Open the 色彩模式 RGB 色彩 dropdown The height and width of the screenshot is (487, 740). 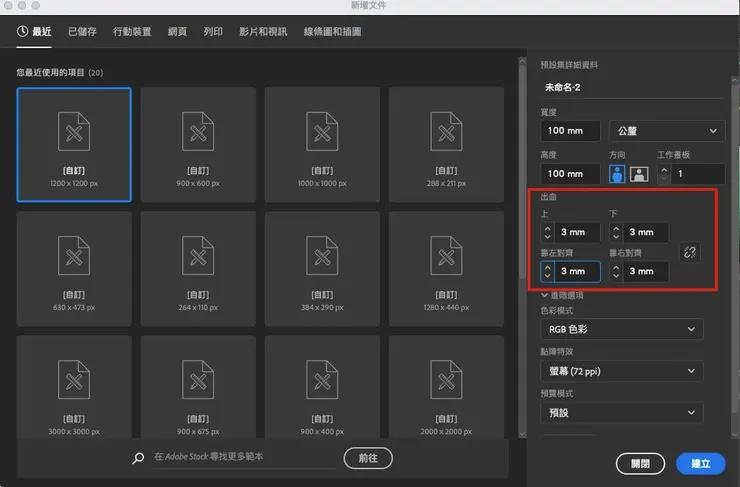[622, 329]
